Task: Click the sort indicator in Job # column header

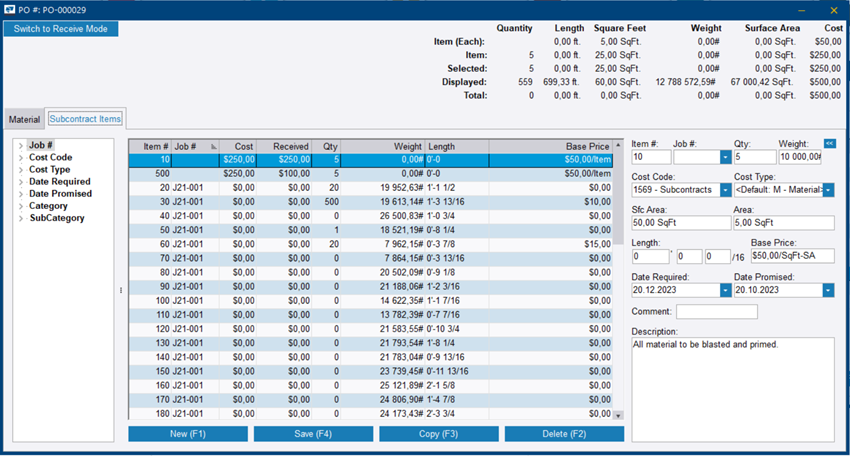Action: coord(213,146)
